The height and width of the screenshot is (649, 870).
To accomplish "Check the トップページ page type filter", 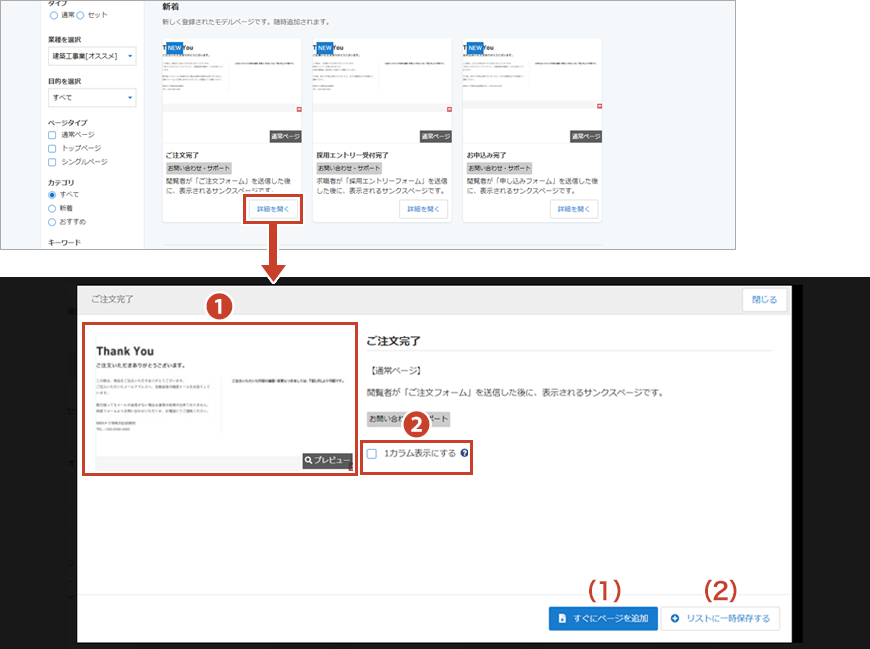I will click(53, 148).
